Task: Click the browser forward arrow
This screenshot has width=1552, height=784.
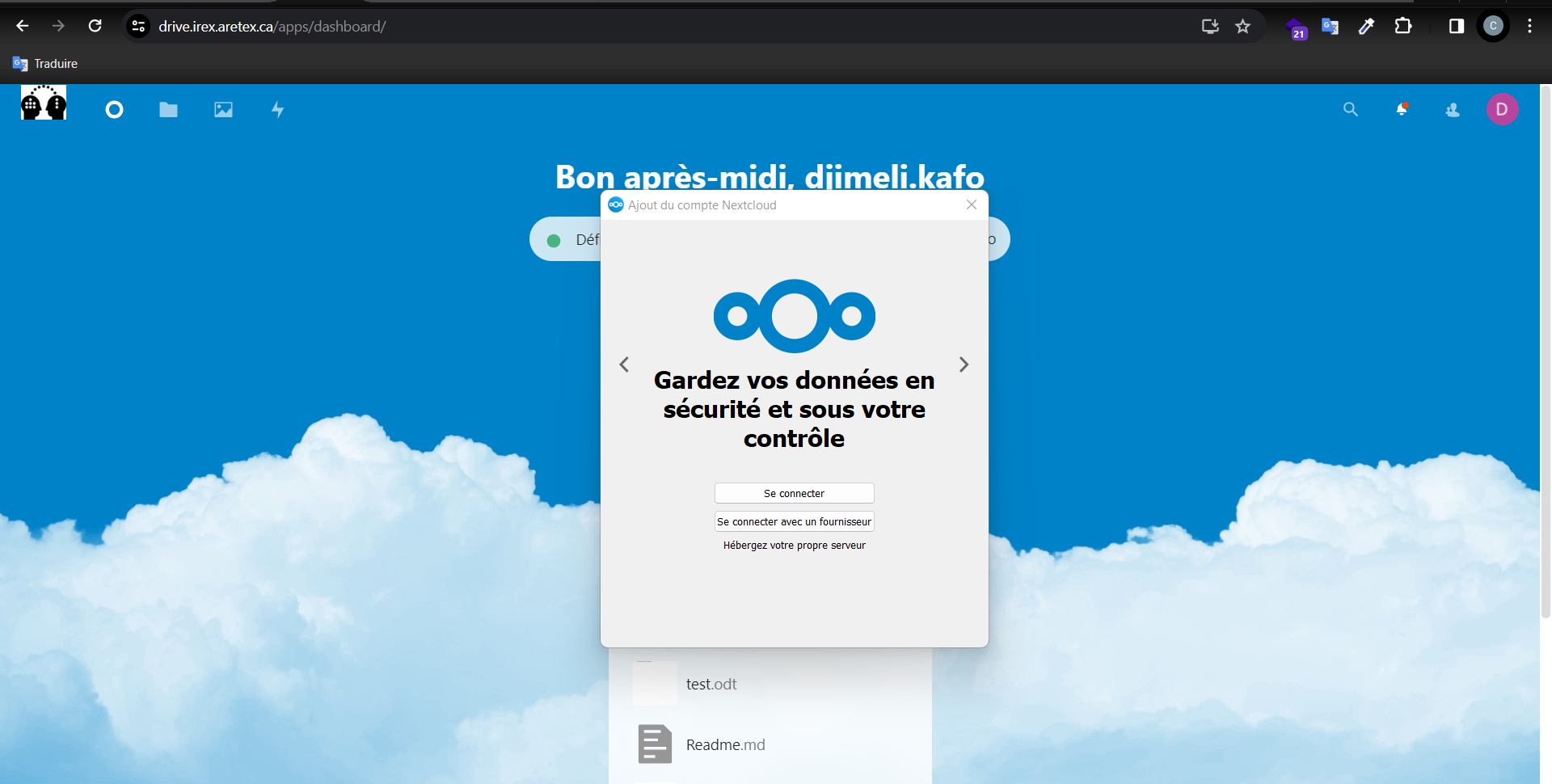Action: 58,26
